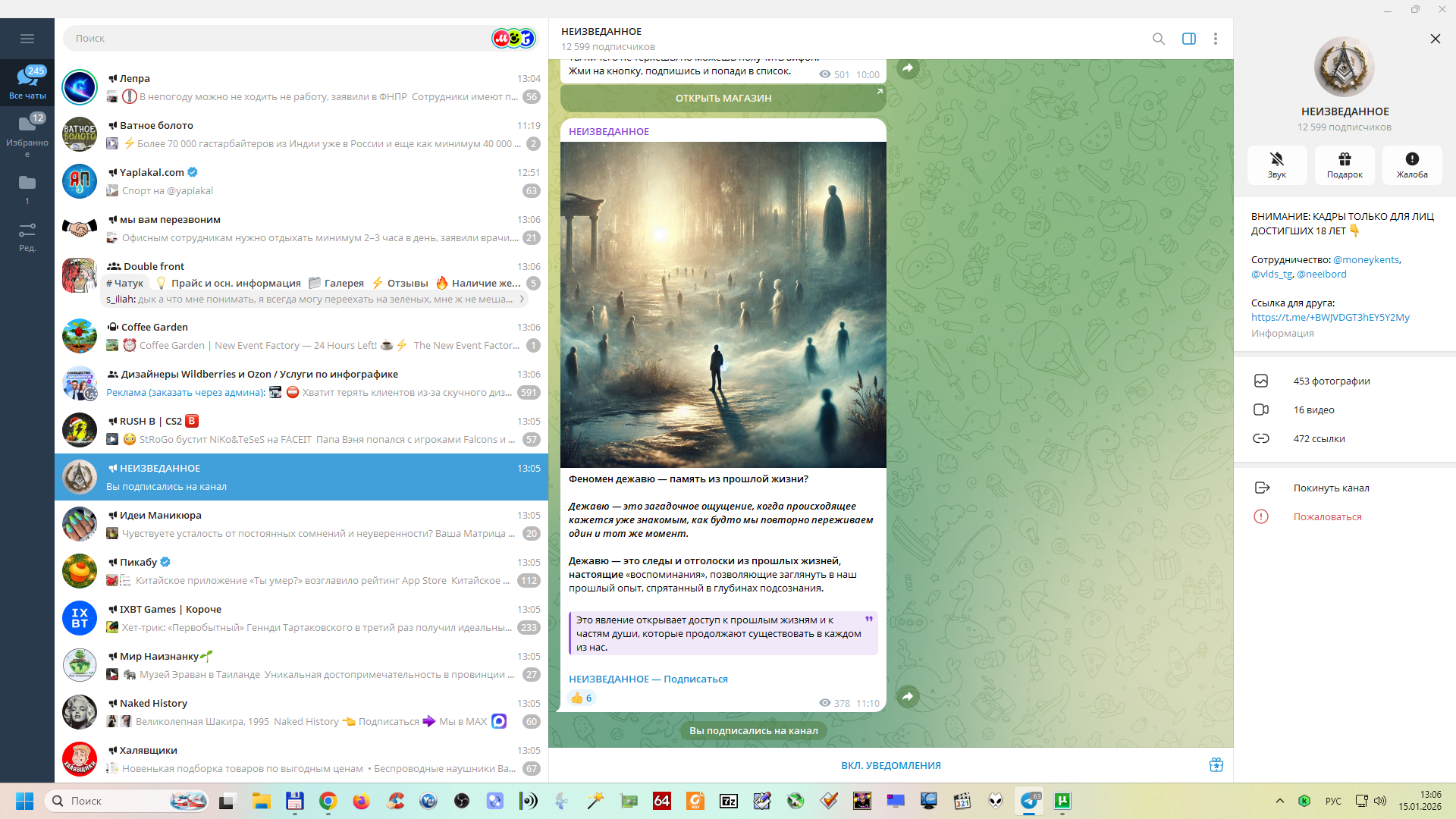Screen dimensions: 1456x819
Task: Open the ОТКРЫТЬ МАГАЗИН button
Action: pyautogui.click(x=723, y=98)
